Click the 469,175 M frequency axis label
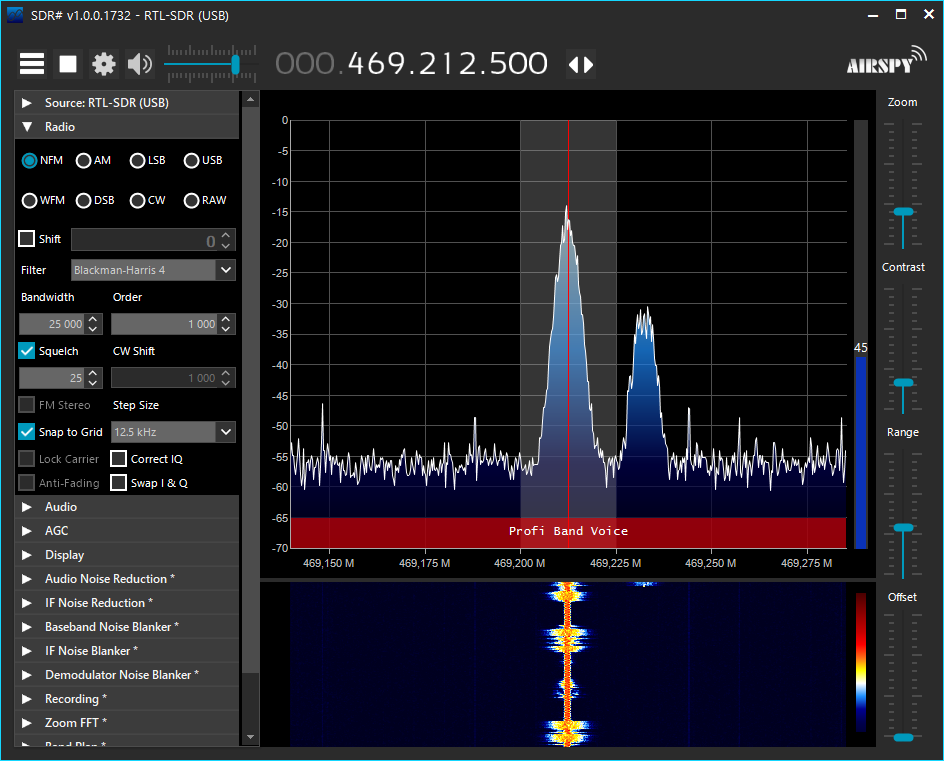Image resolution: width=944 pixels, height=761 pixels. point(424,563)
